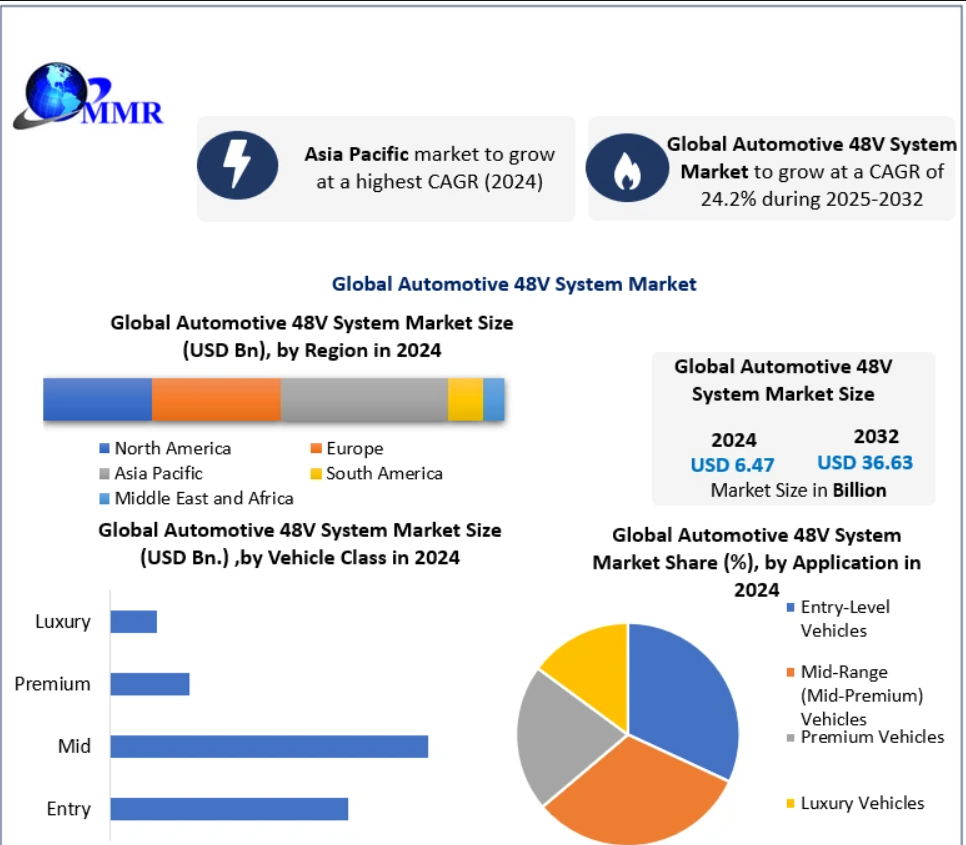Click Entry-Level Vehicles legend marker
Viewport: 966px width, 845px height.
tap(791, 607)
